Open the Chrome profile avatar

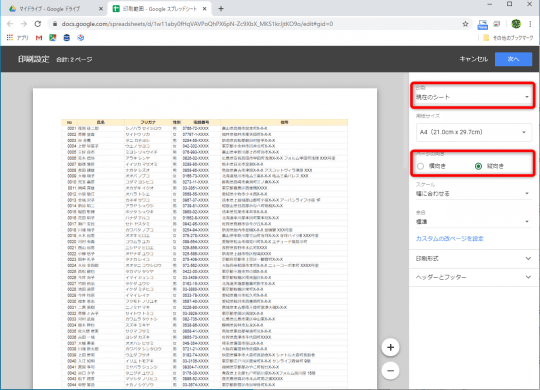pyautogui.click(x=516, y=24)
